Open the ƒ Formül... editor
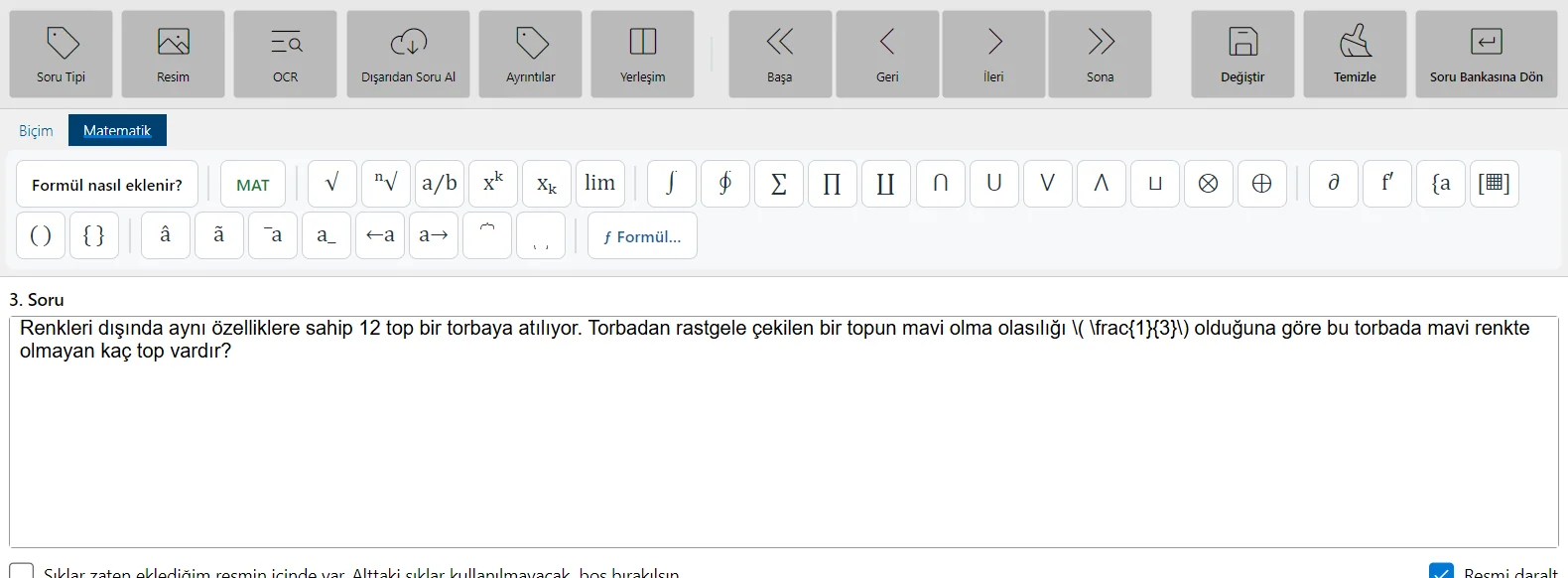The height and width of the screenshot is (578, 1568). pyautogui.click(x=642, y=236)
